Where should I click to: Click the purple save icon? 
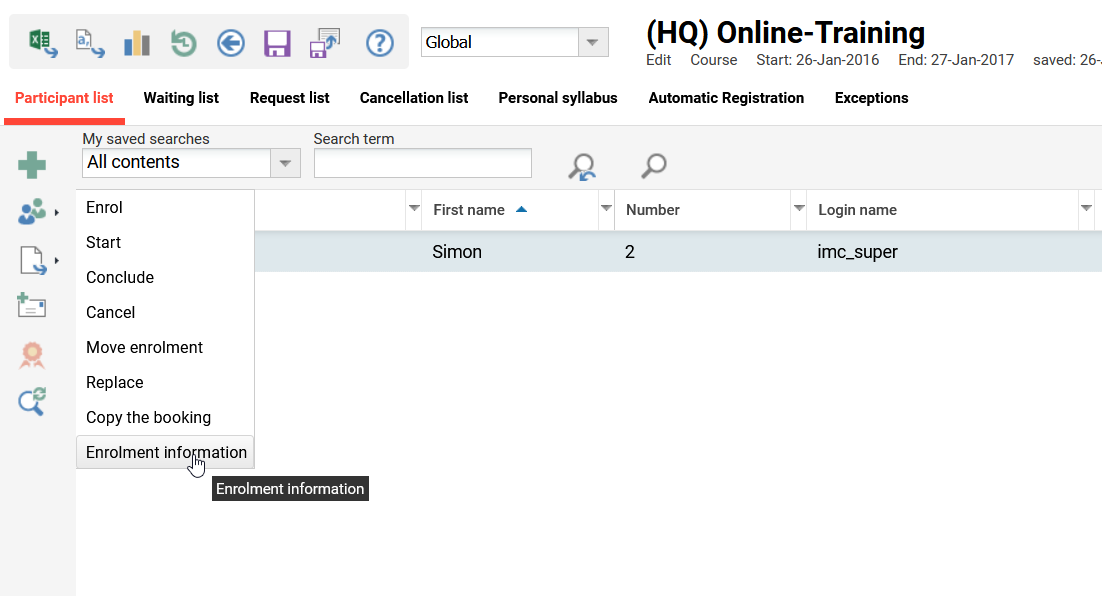(277, 43)
